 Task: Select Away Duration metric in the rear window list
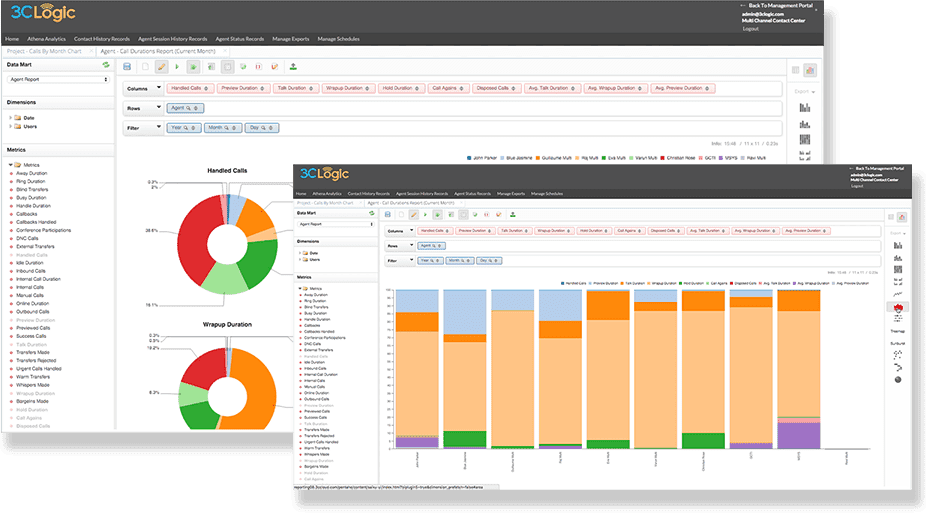point(36,171)
